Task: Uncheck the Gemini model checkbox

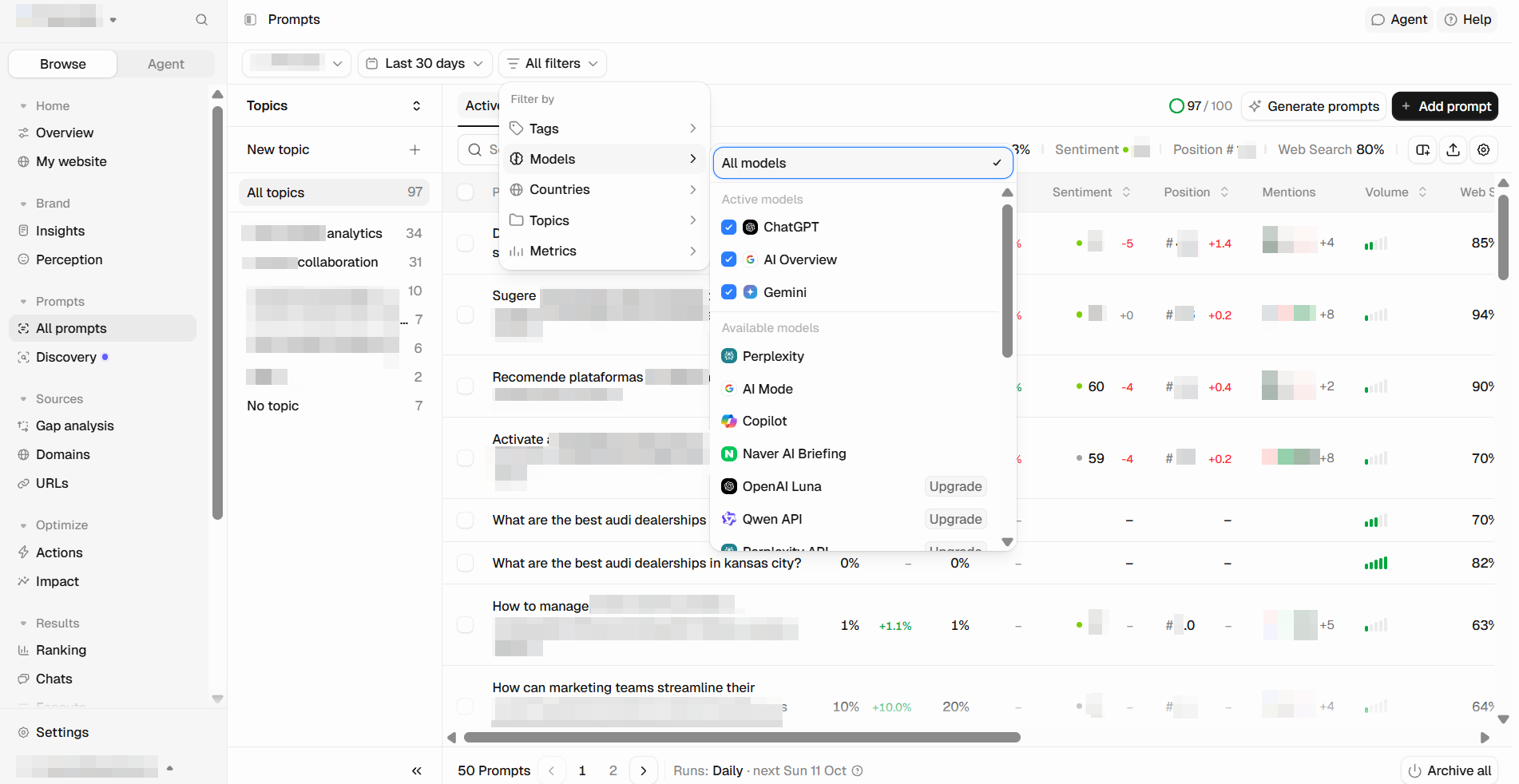Action: pos(728,293)
